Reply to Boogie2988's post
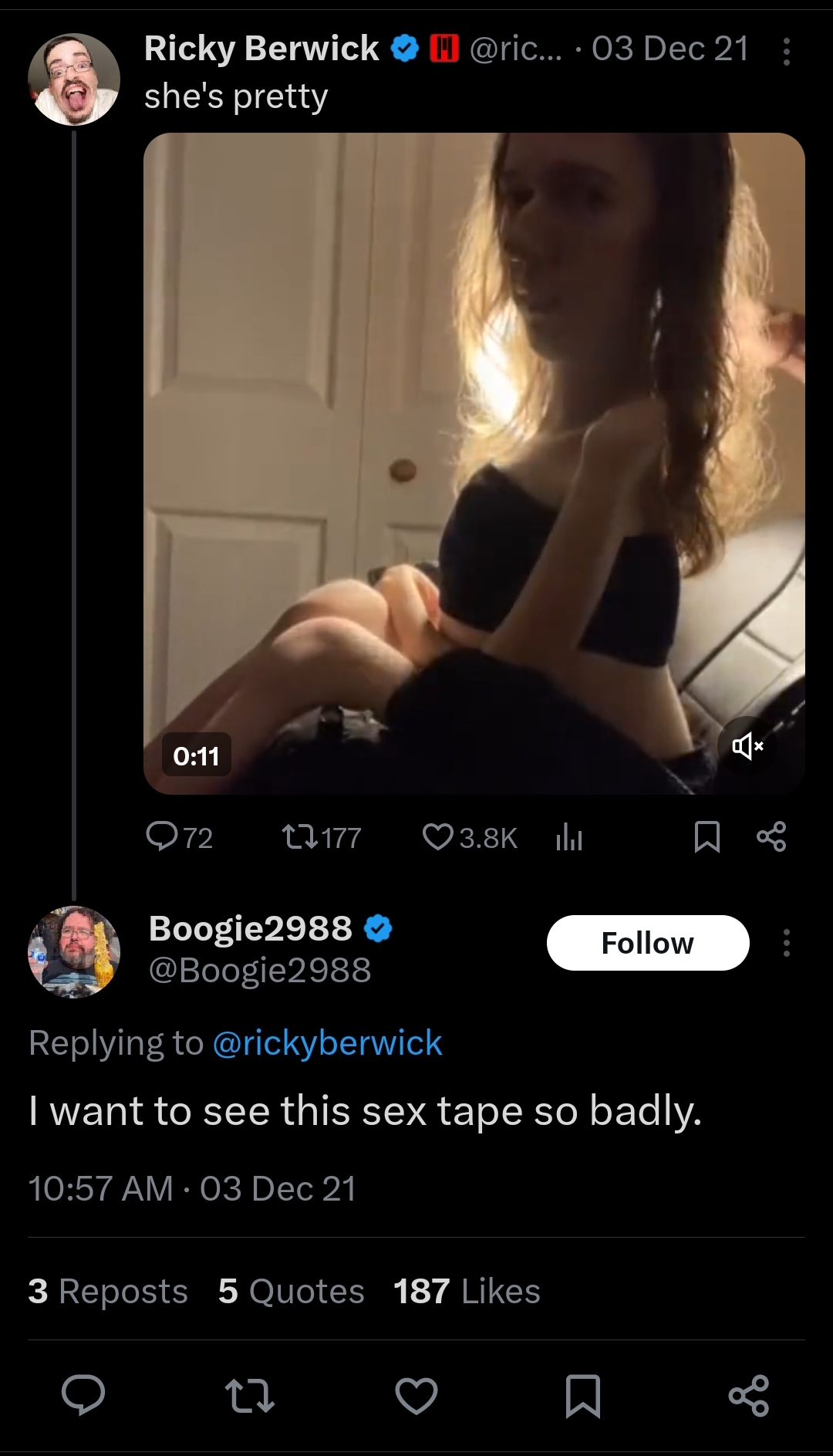 83,1396
